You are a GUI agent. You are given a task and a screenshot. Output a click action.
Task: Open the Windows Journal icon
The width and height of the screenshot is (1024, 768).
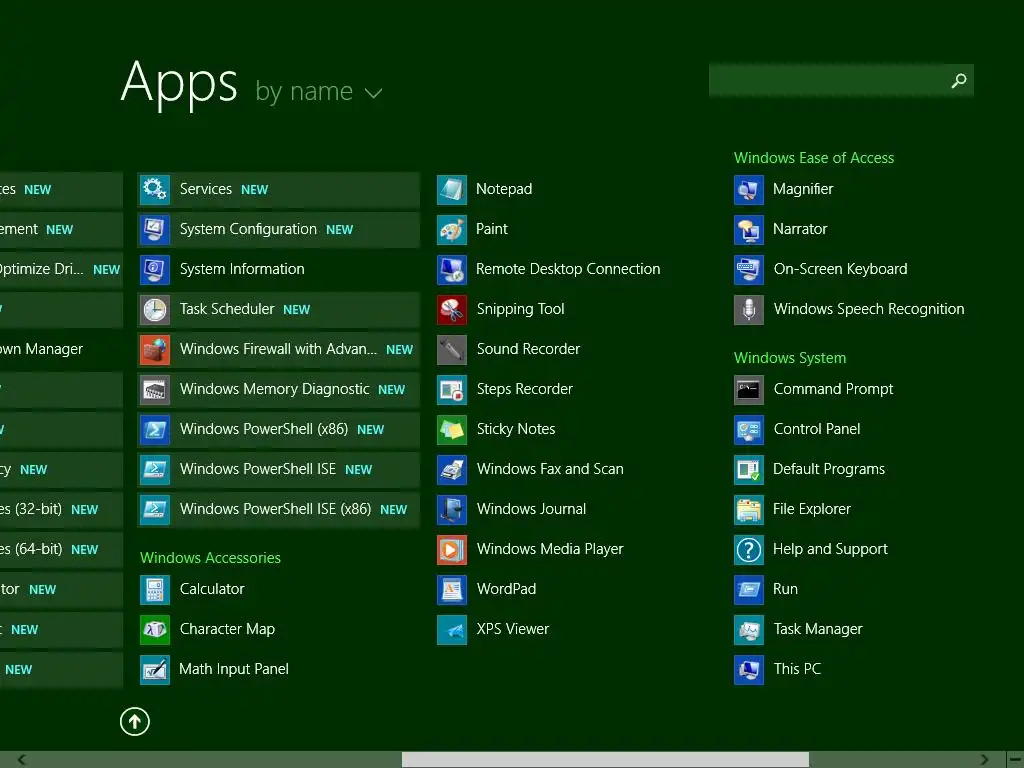pyautogui.click(x=452, y=509)
